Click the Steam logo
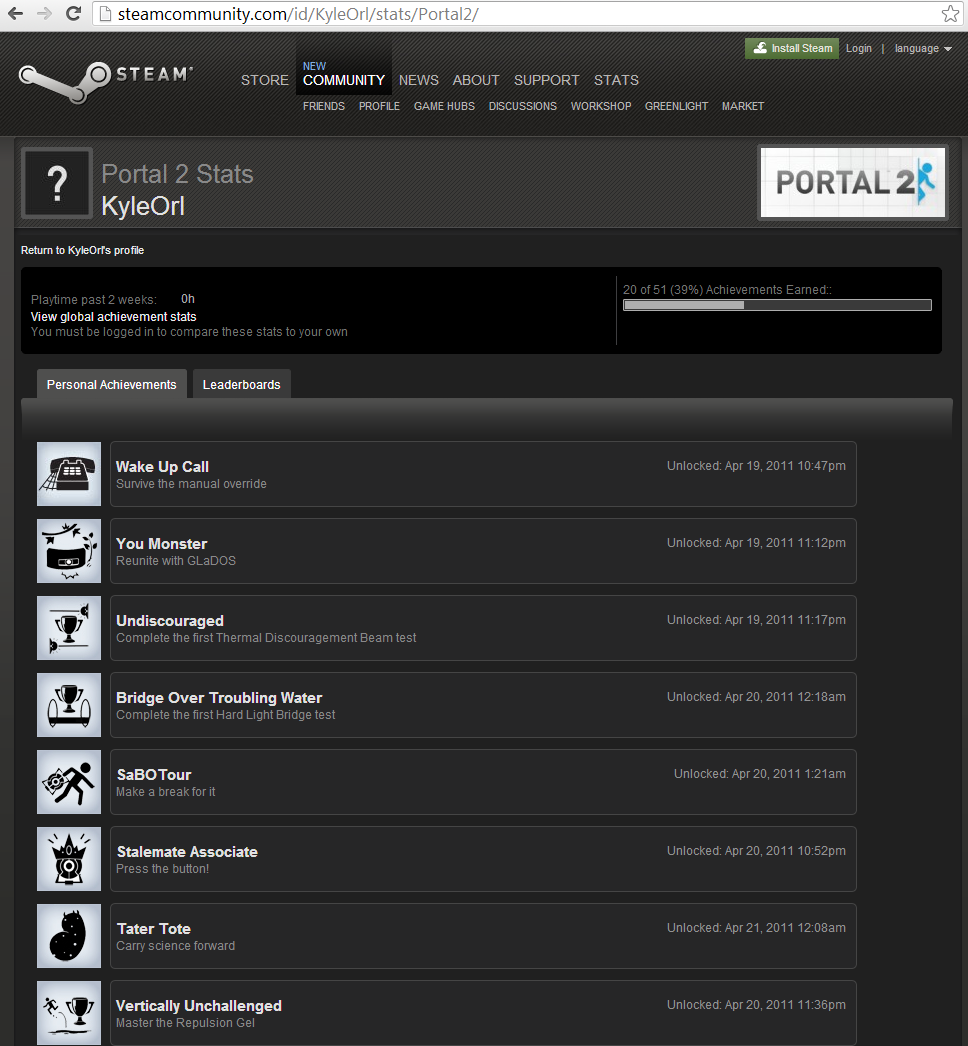Viewport: 968px width, 1046px height. pyautogui.click(x=106, y=81)
